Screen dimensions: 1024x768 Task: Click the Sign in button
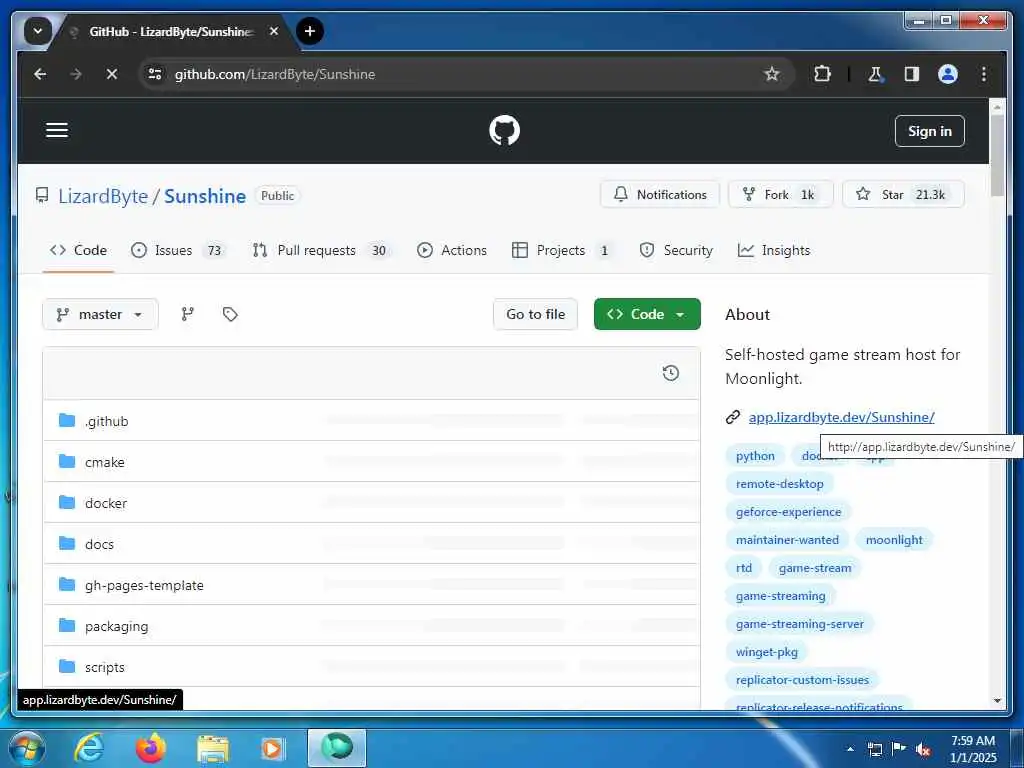click(929, 131)
